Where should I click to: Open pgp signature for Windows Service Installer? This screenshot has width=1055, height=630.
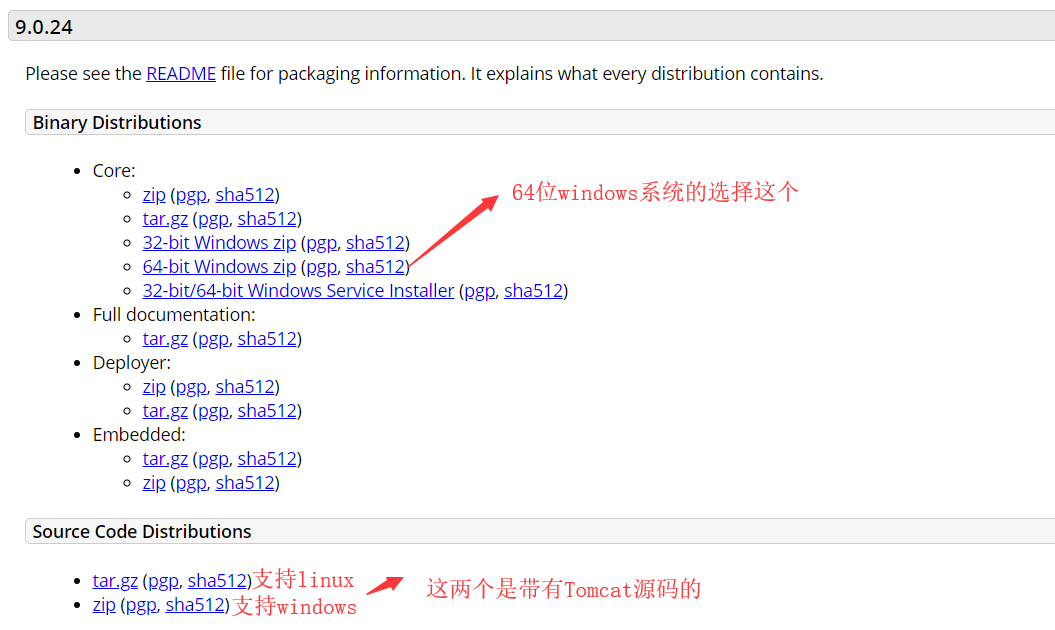point(480,291)
